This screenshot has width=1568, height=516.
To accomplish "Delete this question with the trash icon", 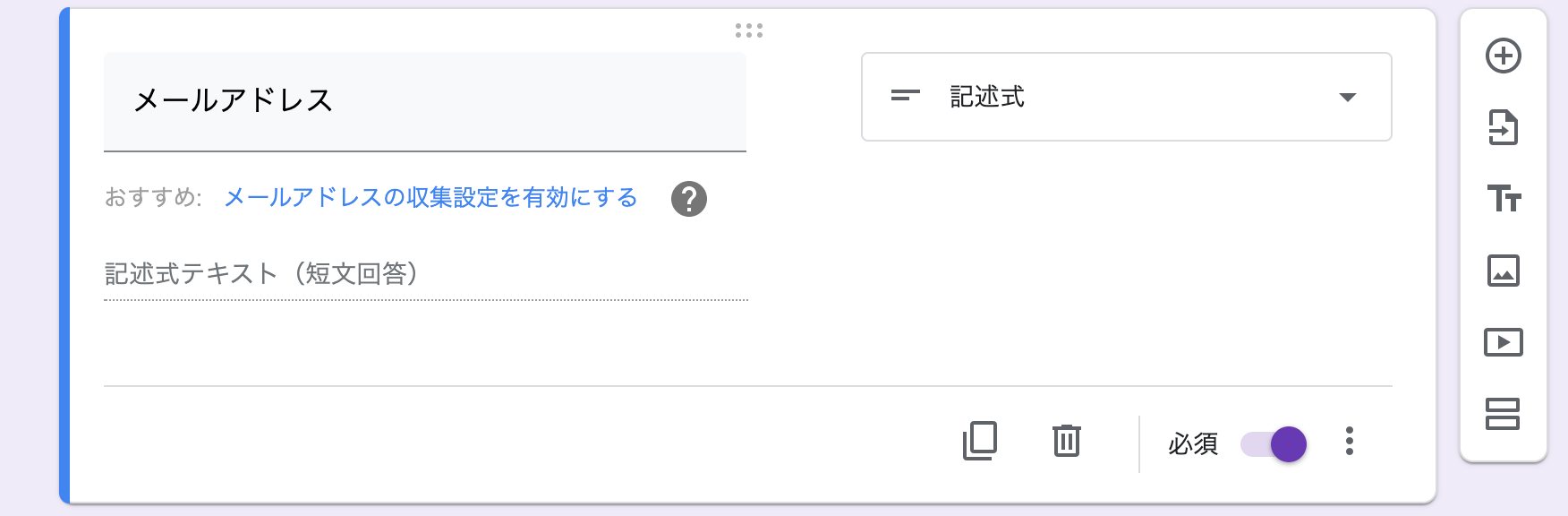I will click(x=1067, y=441).
